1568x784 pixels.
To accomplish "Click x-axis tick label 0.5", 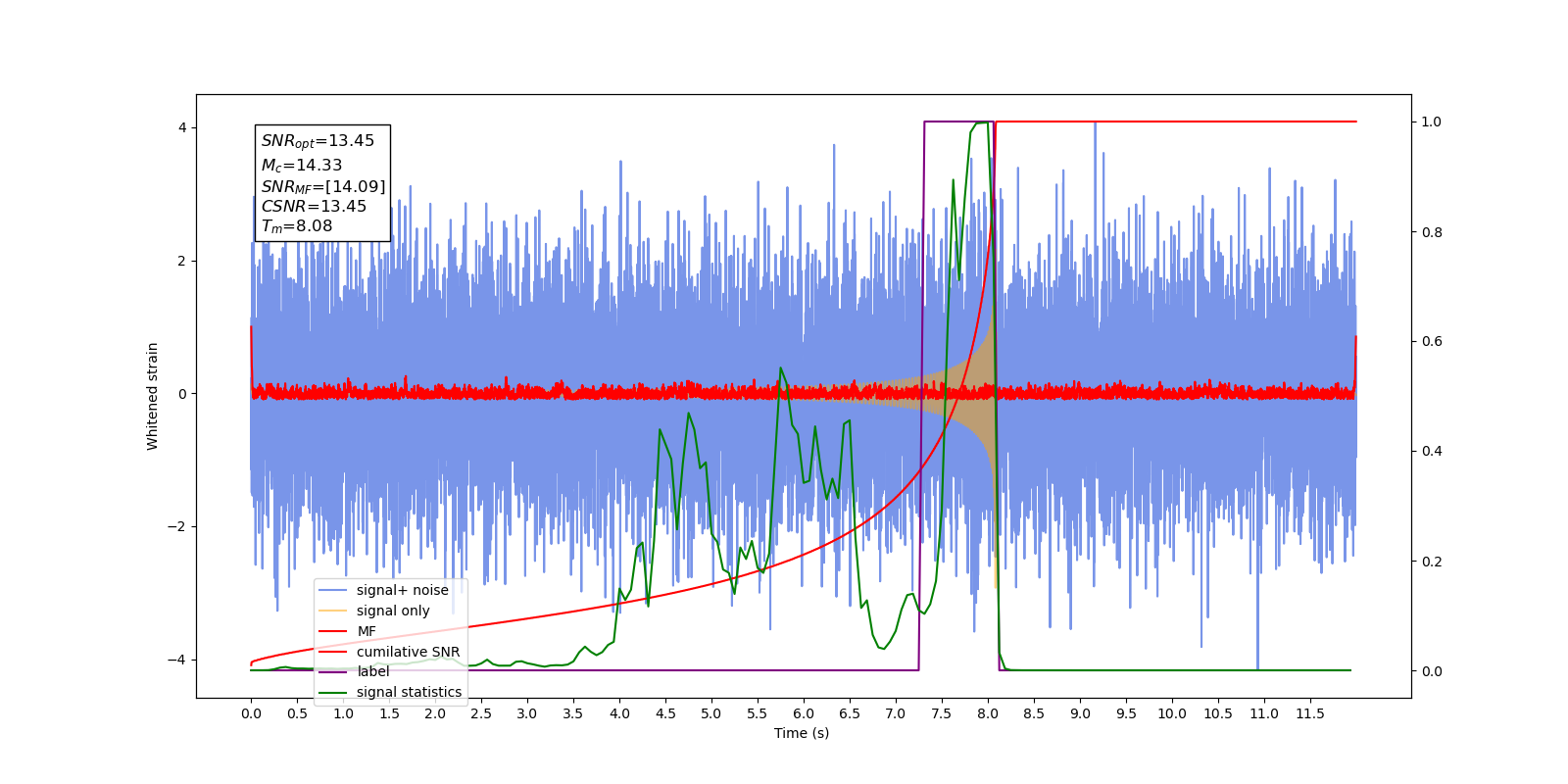I will [x=297, y=713].
